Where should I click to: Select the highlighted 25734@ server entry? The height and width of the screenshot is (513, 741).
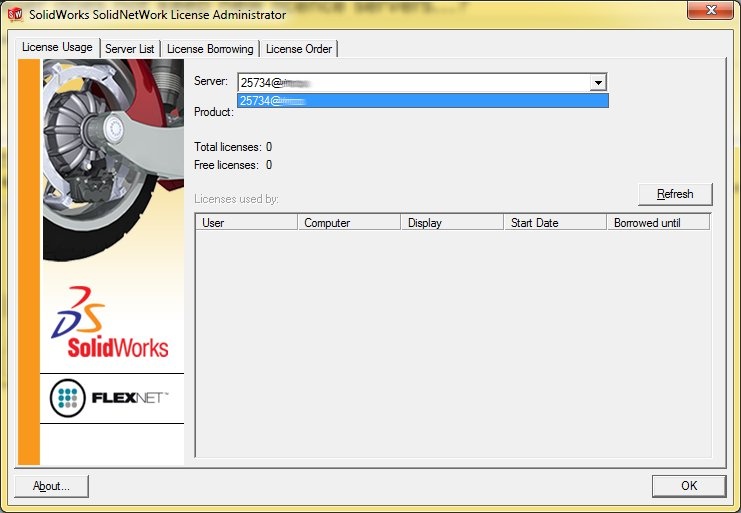pos(422,100)
